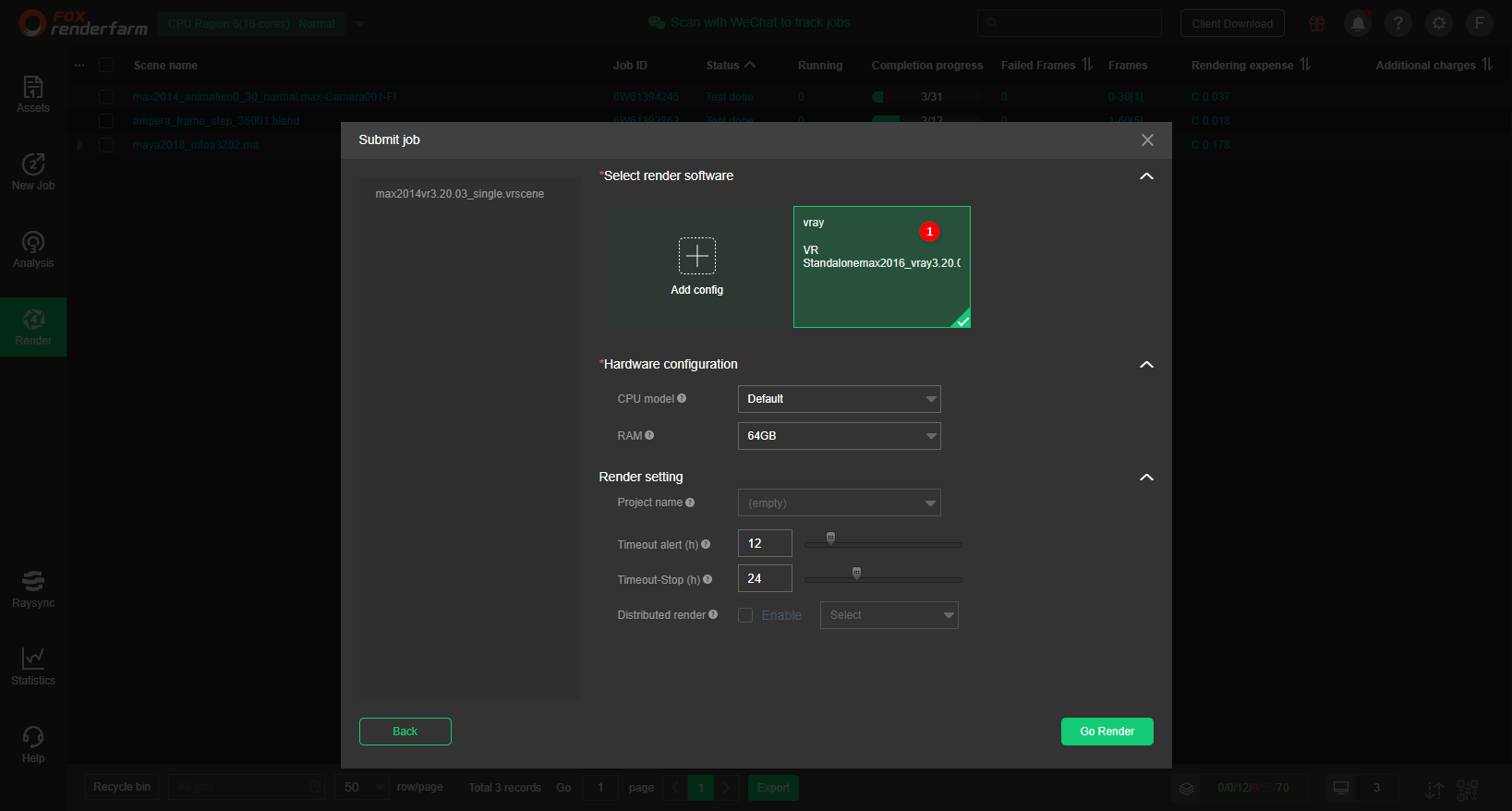Open Analysis in the sidebar
The height and width of the screenshot is (811, 1512).
coord(33,249)
